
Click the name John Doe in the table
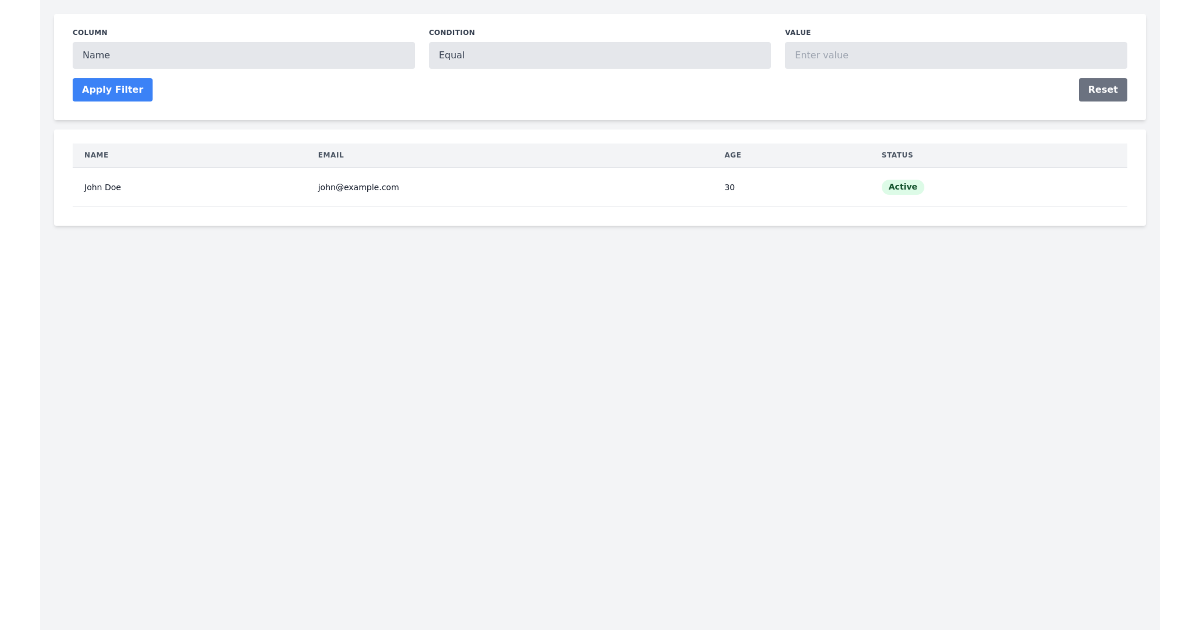point(102,186)
